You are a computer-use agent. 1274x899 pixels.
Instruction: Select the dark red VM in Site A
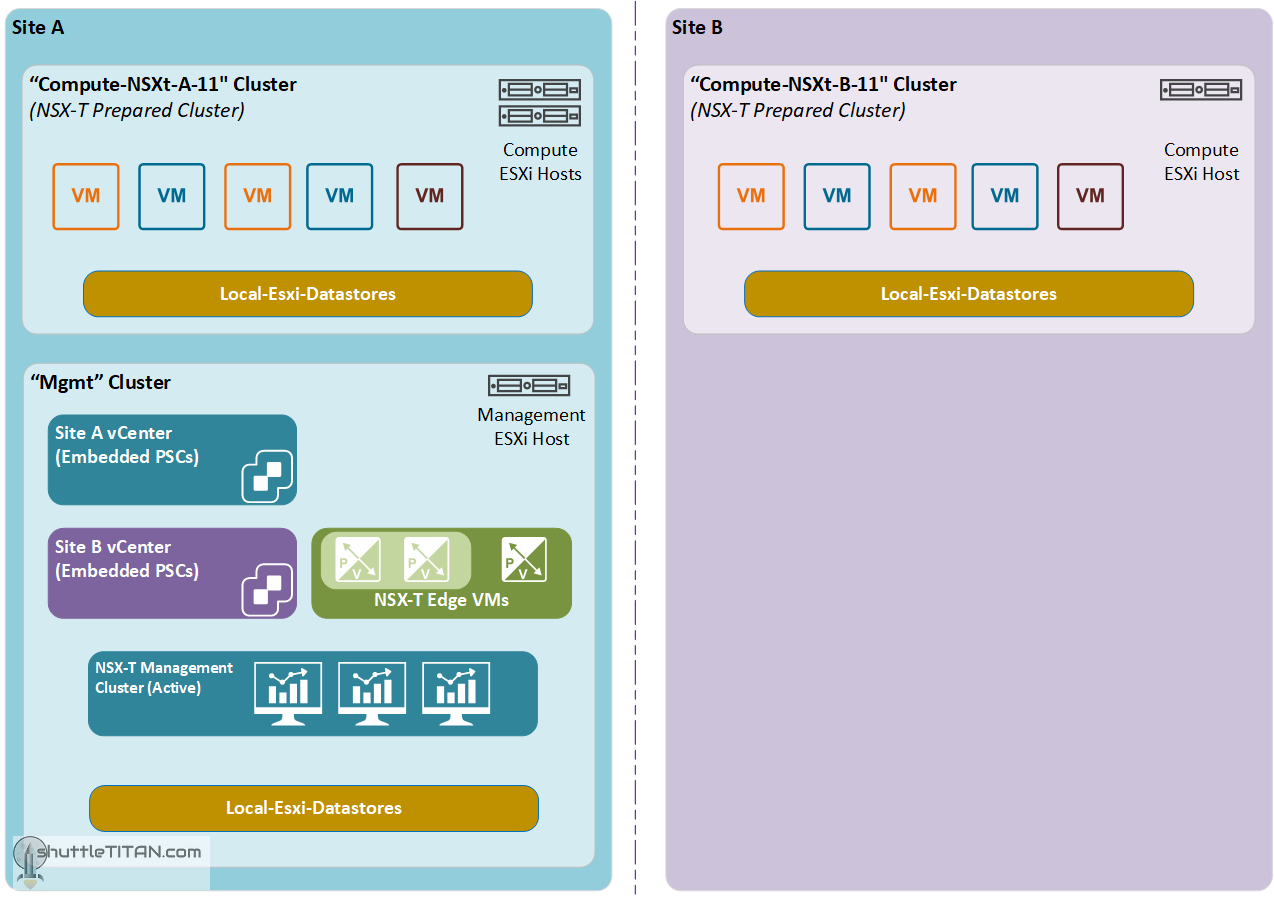click(430, 196)
